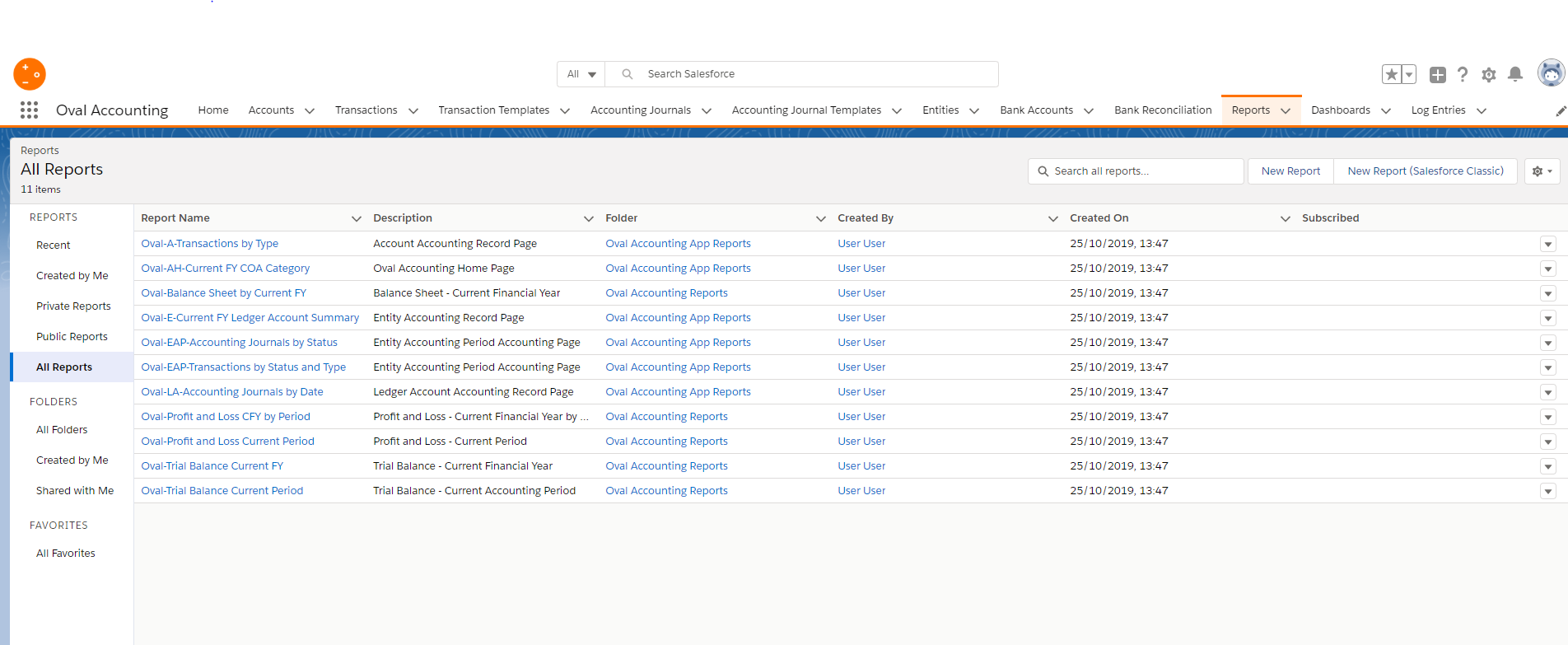Expand the Entities tab dropdown chevron
Image resolution: width=1568 pixels, height=645 pixels.
974,111
